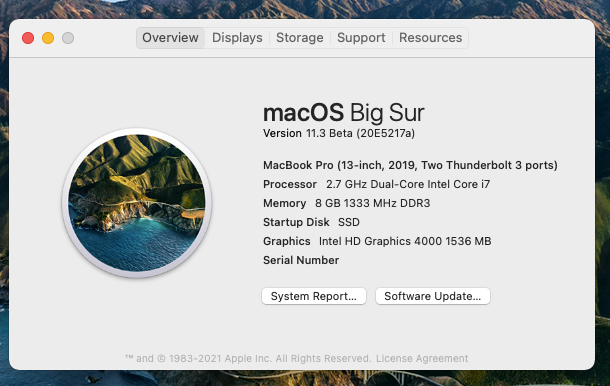Click the 'Processor' label
This screenshot has width=610, height=386.
click(290, 184)
